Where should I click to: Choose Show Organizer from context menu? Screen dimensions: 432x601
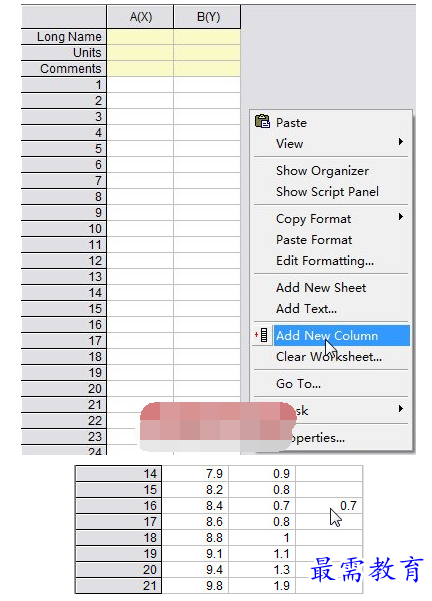pos(322,171)
